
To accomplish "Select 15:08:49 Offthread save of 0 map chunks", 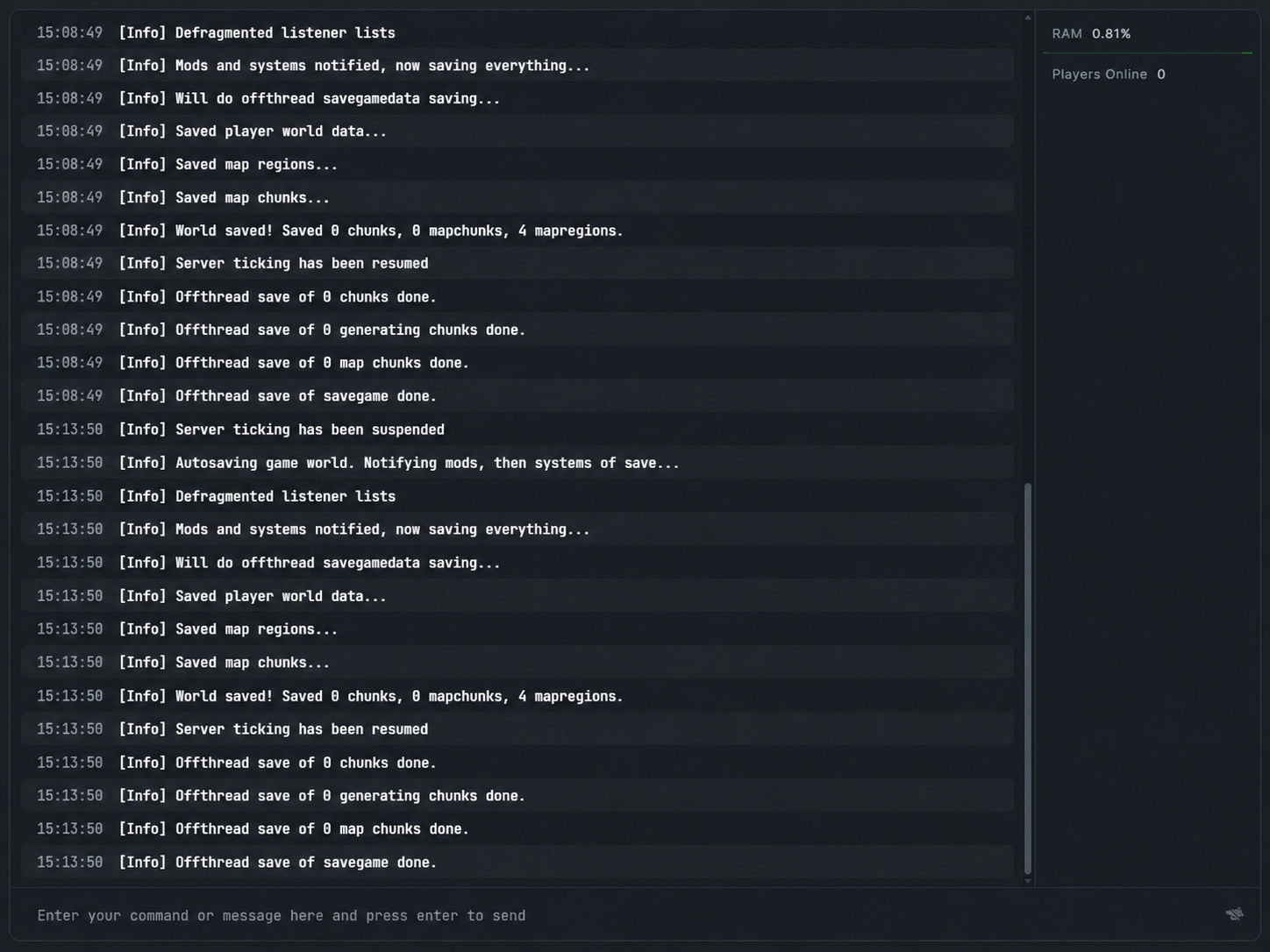I will coord(517,362).
